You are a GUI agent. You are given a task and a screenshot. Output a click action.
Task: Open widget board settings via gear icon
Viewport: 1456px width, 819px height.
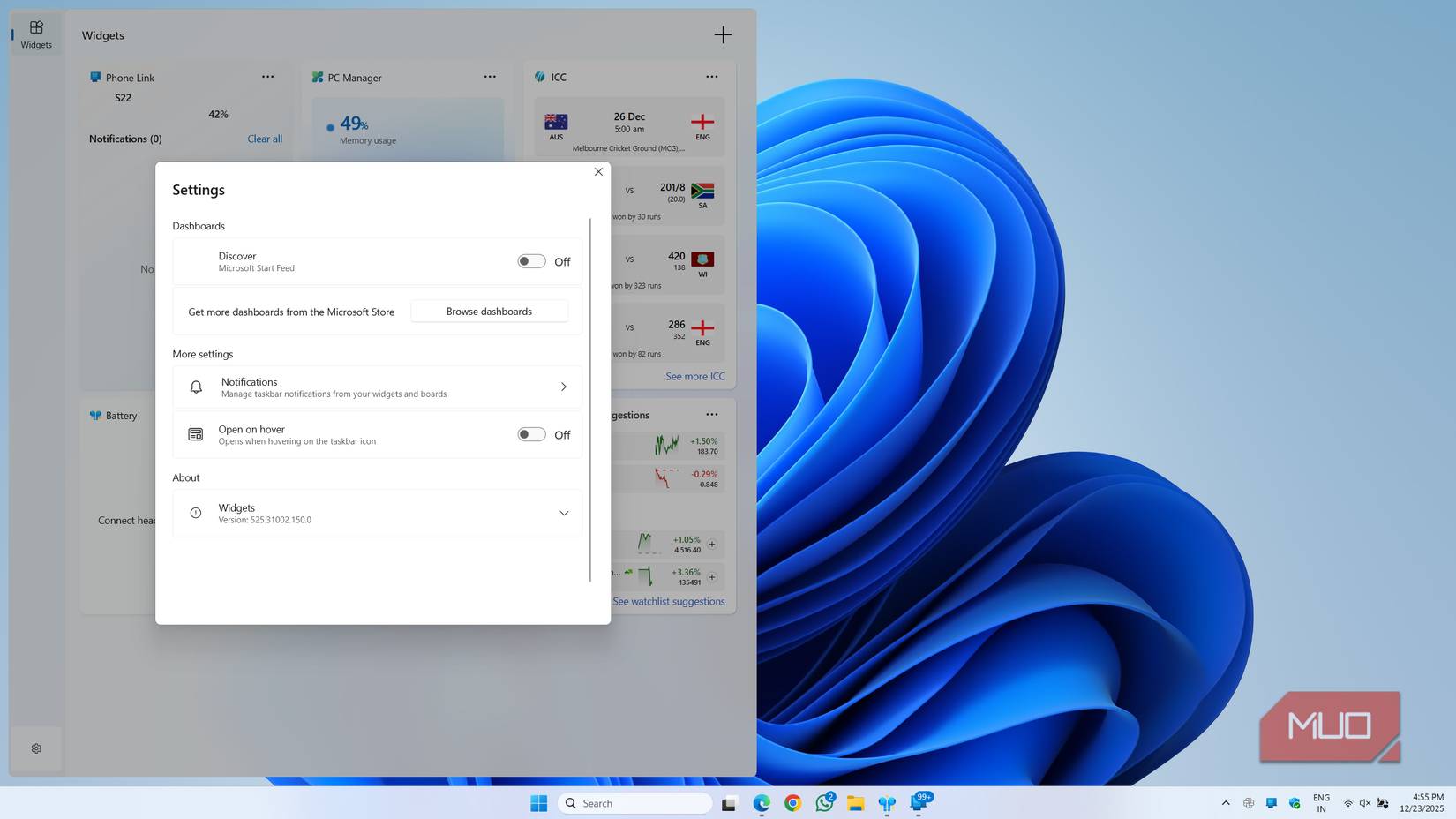(x=36, y=748)
